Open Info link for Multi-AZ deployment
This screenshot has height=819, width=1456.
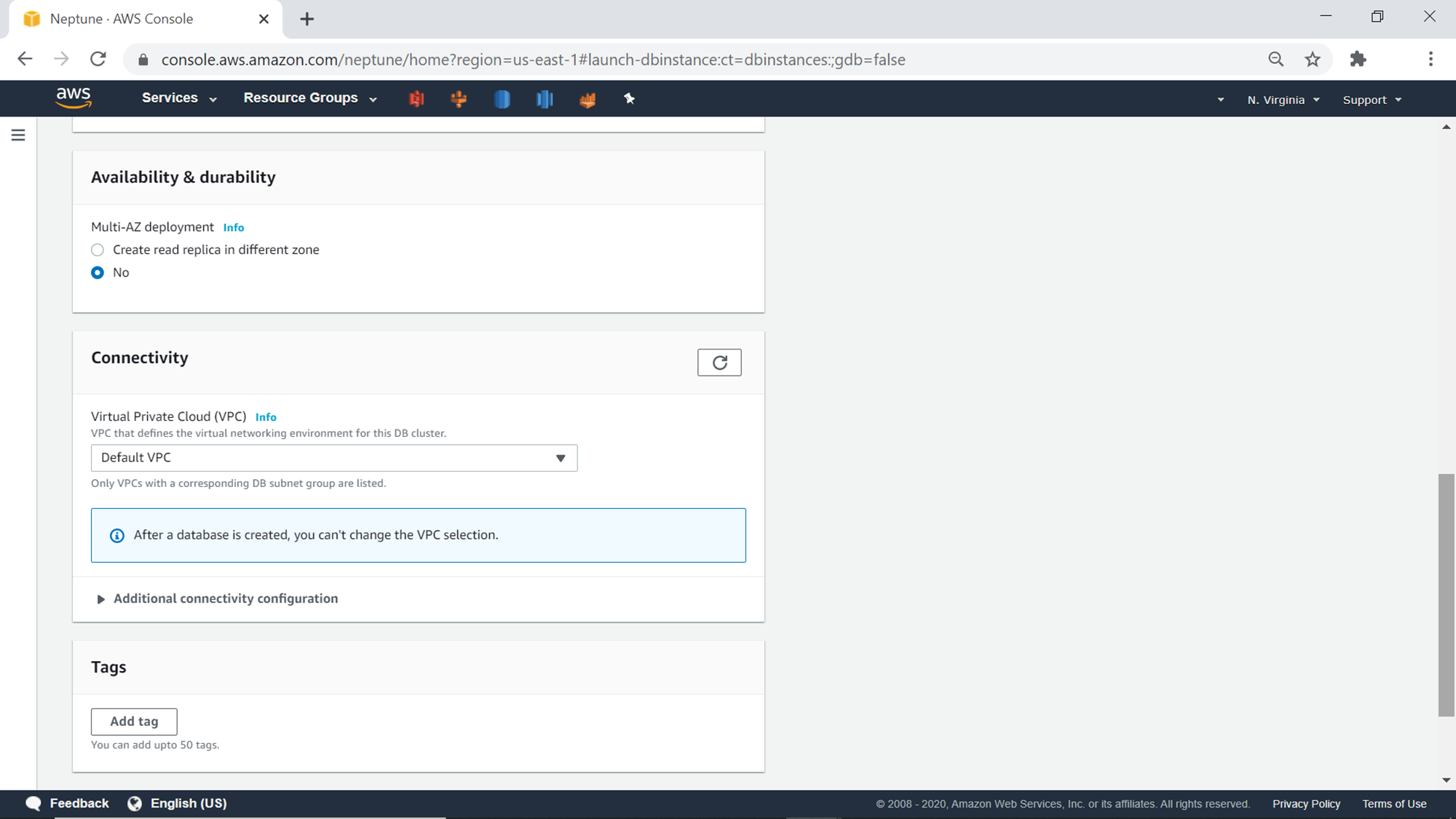point(234,228)
